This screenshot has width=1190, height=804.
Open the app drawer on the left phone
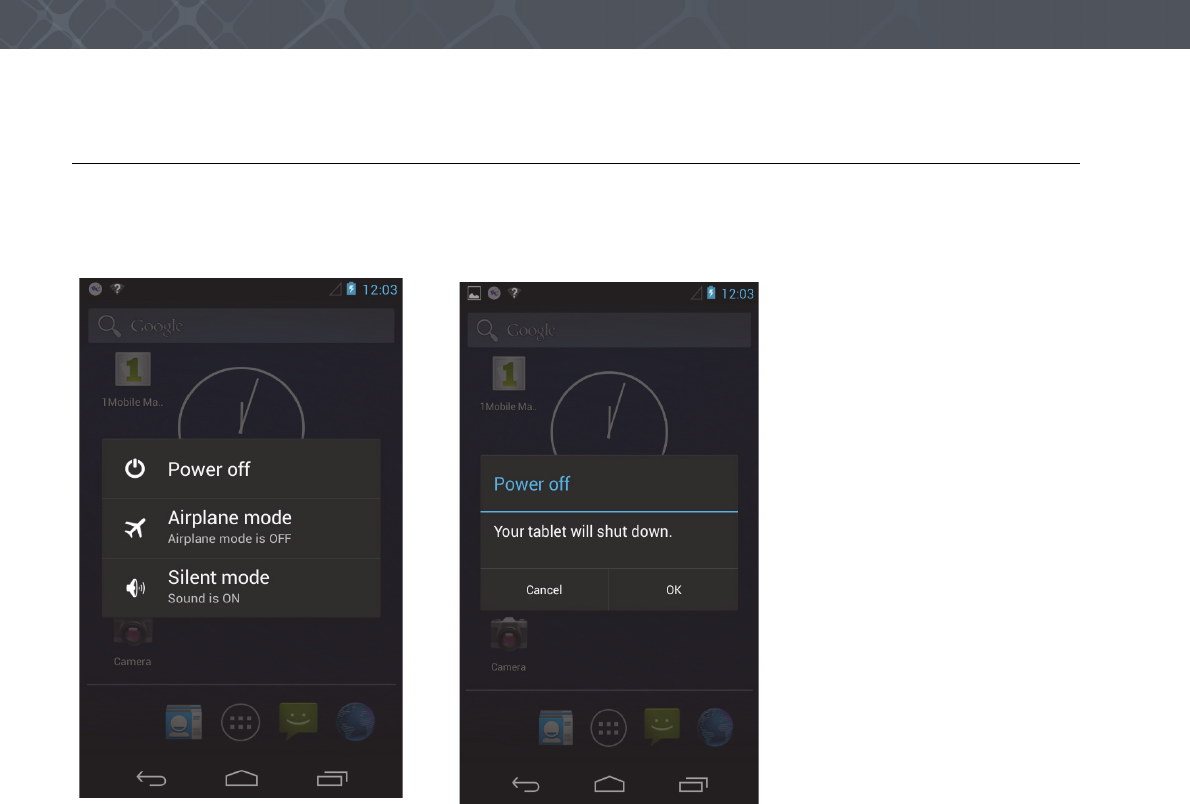coord(241,722)
